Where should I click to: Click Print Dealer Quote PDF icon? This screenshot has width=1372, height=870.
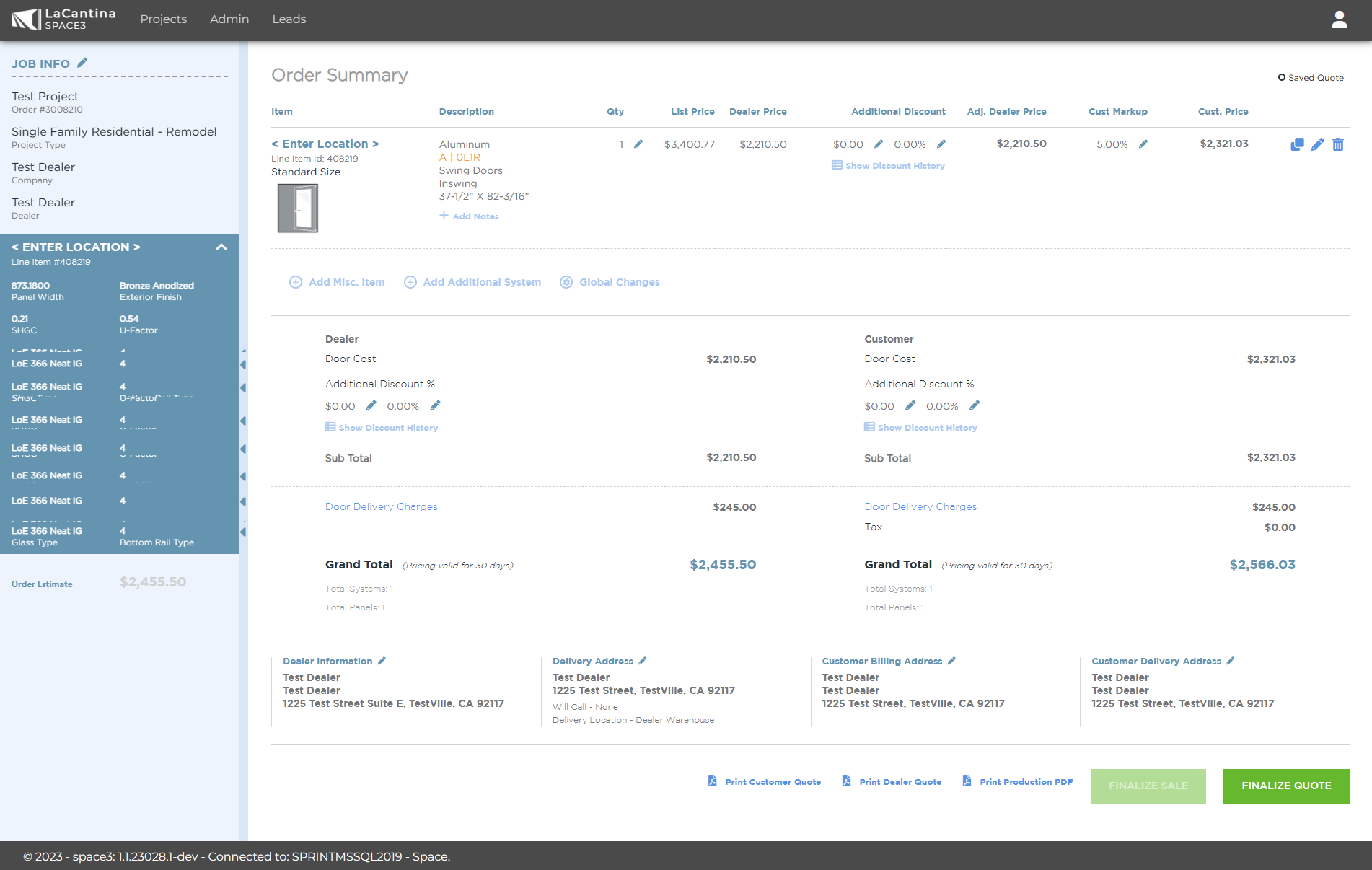point(846,781)
